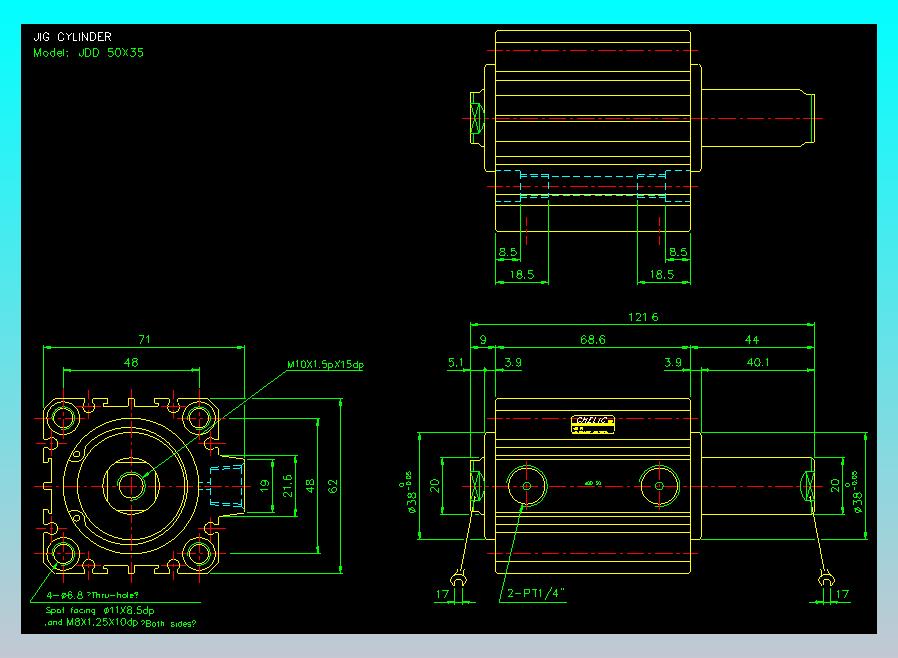Viewport: 898px width, 658px height.
Task: Select the "121.6" overall length dimension
Action: 643,317
